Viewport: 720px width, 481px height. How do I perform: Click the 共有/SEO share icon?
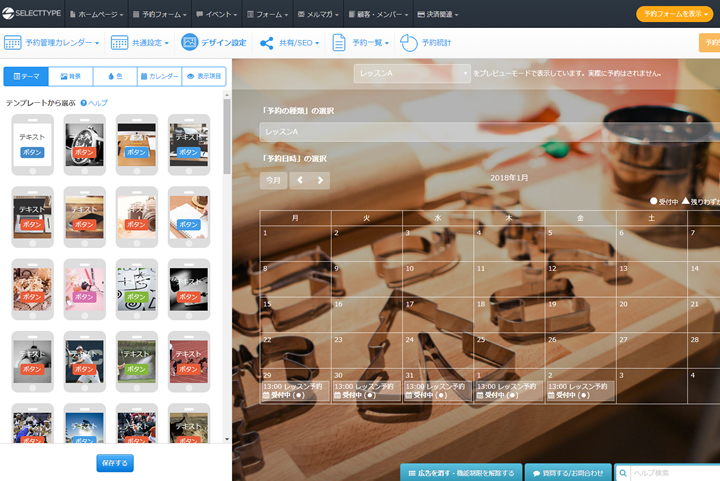267,43
